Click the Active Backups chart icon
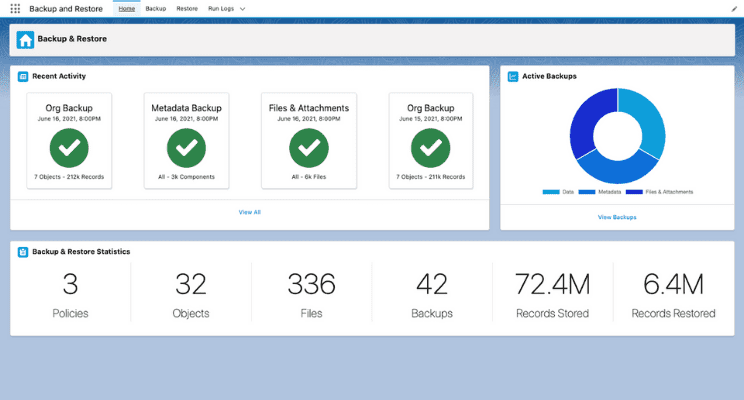Image resolution: width=744 pixels, height=400 pixels. (x=513, y=76)
